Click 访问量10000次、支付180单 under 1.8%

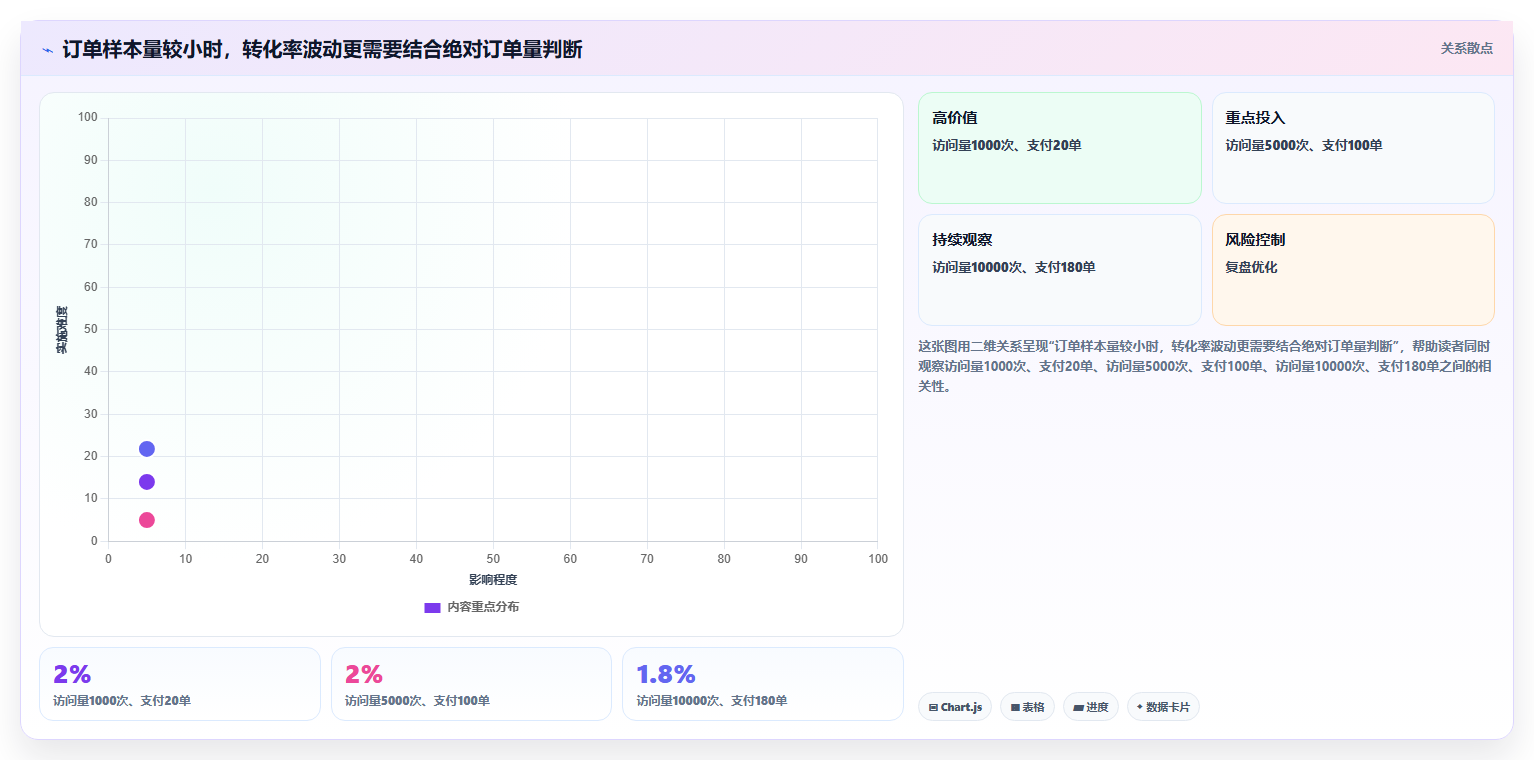(x=711, y=701)
